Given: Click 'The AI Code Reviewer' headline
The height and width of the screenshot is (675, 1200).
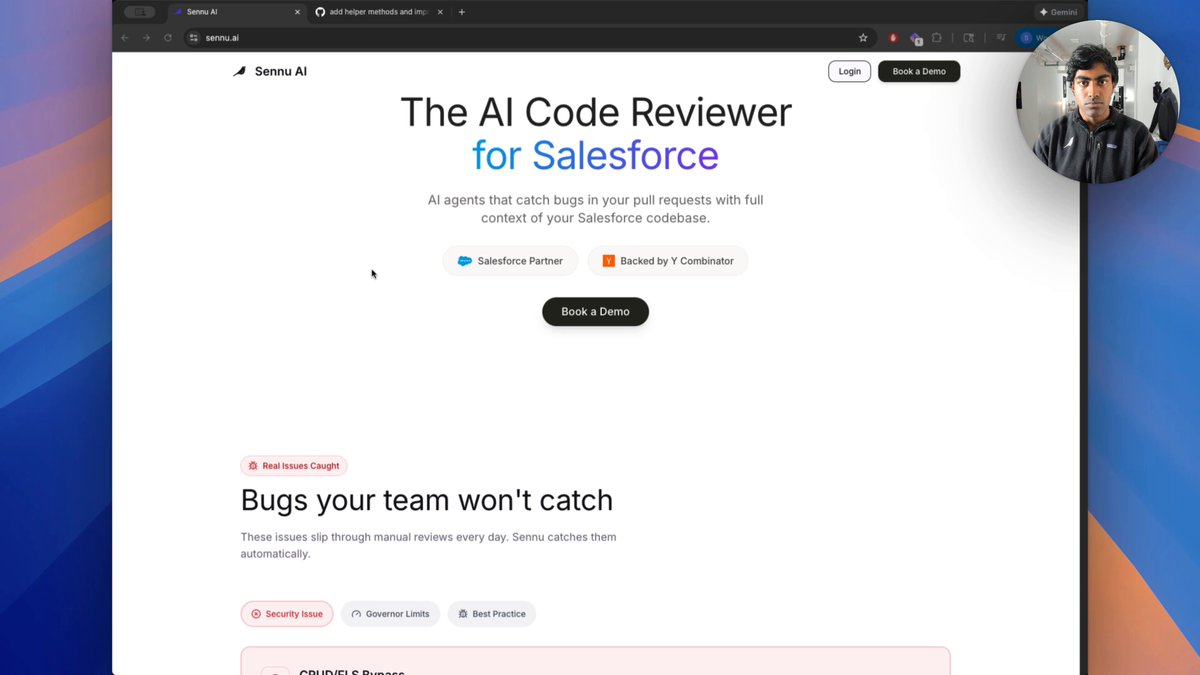Looking at the screenshot, I should point(596,112).
